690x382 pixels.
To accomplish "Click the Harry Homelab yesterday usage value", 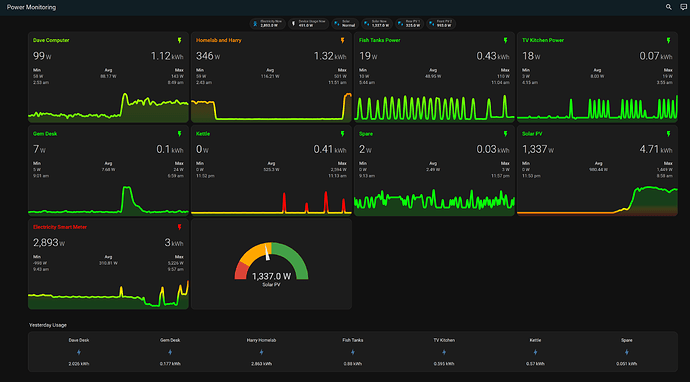I will [261, 364].
